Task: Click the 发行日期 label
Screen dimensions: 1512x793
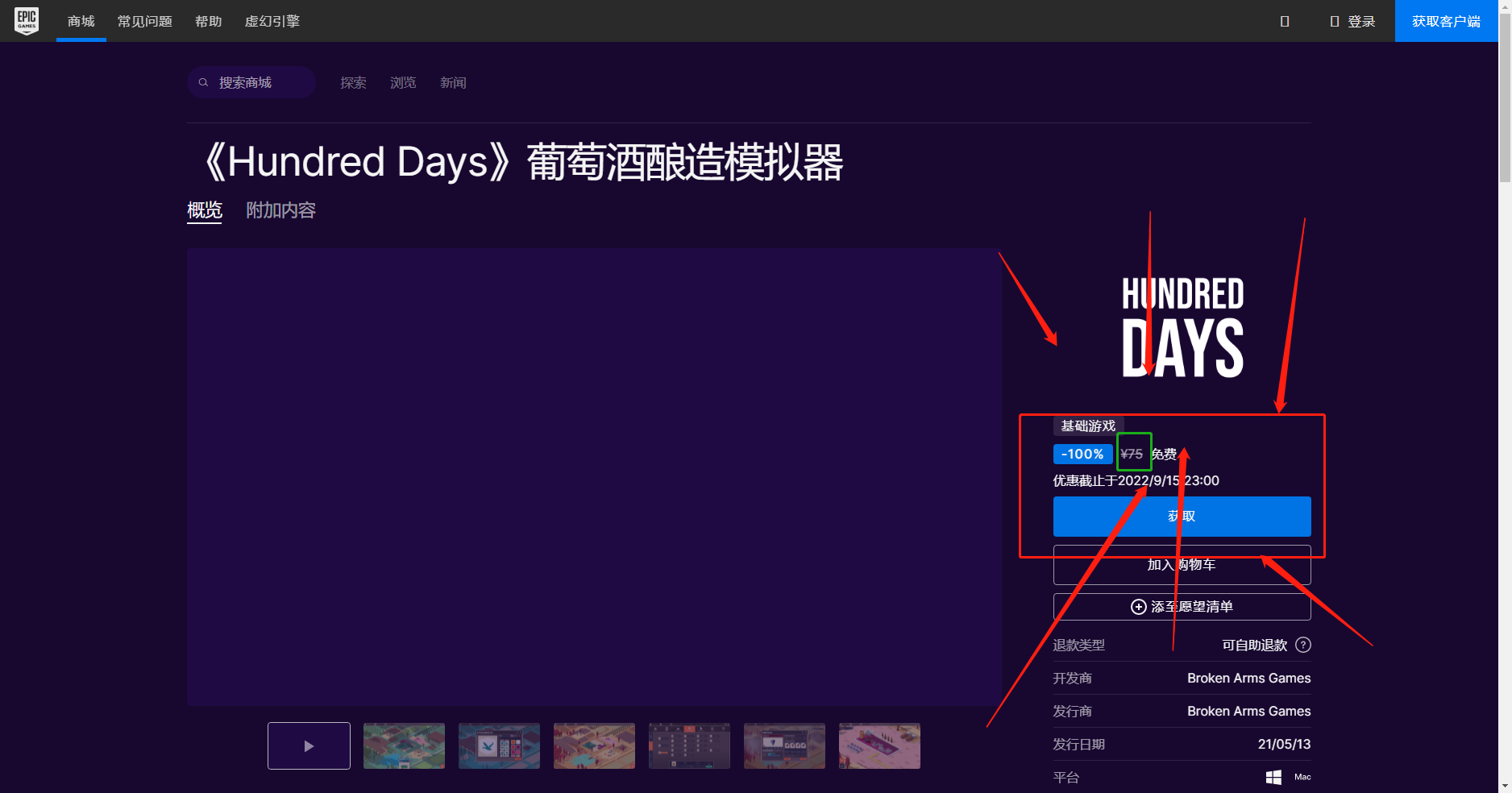Action: tap(1078, 745)
